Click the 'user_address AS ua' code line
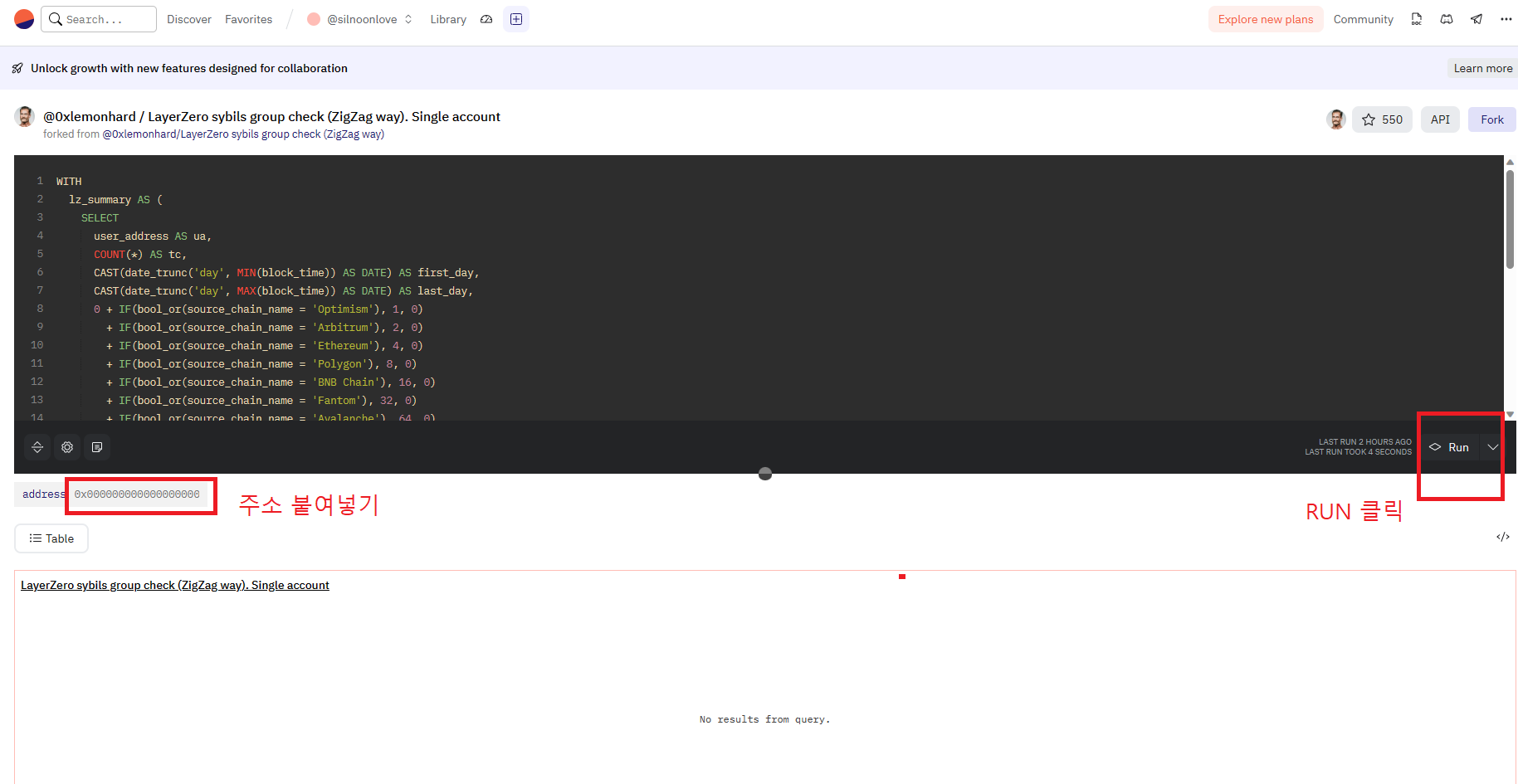Screen dimensions: 1518x784 [x=153, y=236]
